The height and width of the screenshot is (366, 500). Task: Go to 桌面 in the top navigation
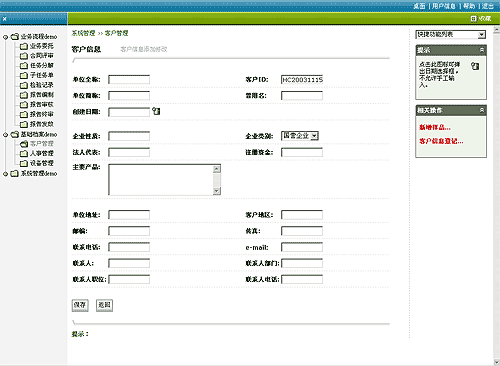tap(419, 6)
